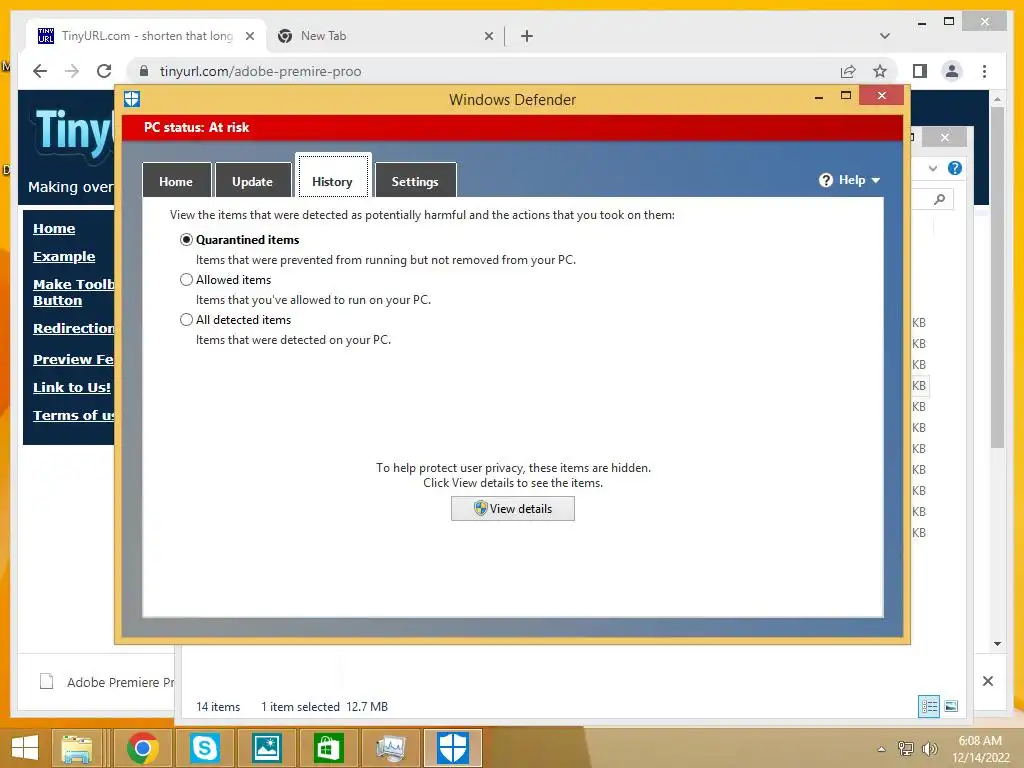Switch to the New Tab browser tab
This screenshot has width=1024, height=768.
[385, 36]
